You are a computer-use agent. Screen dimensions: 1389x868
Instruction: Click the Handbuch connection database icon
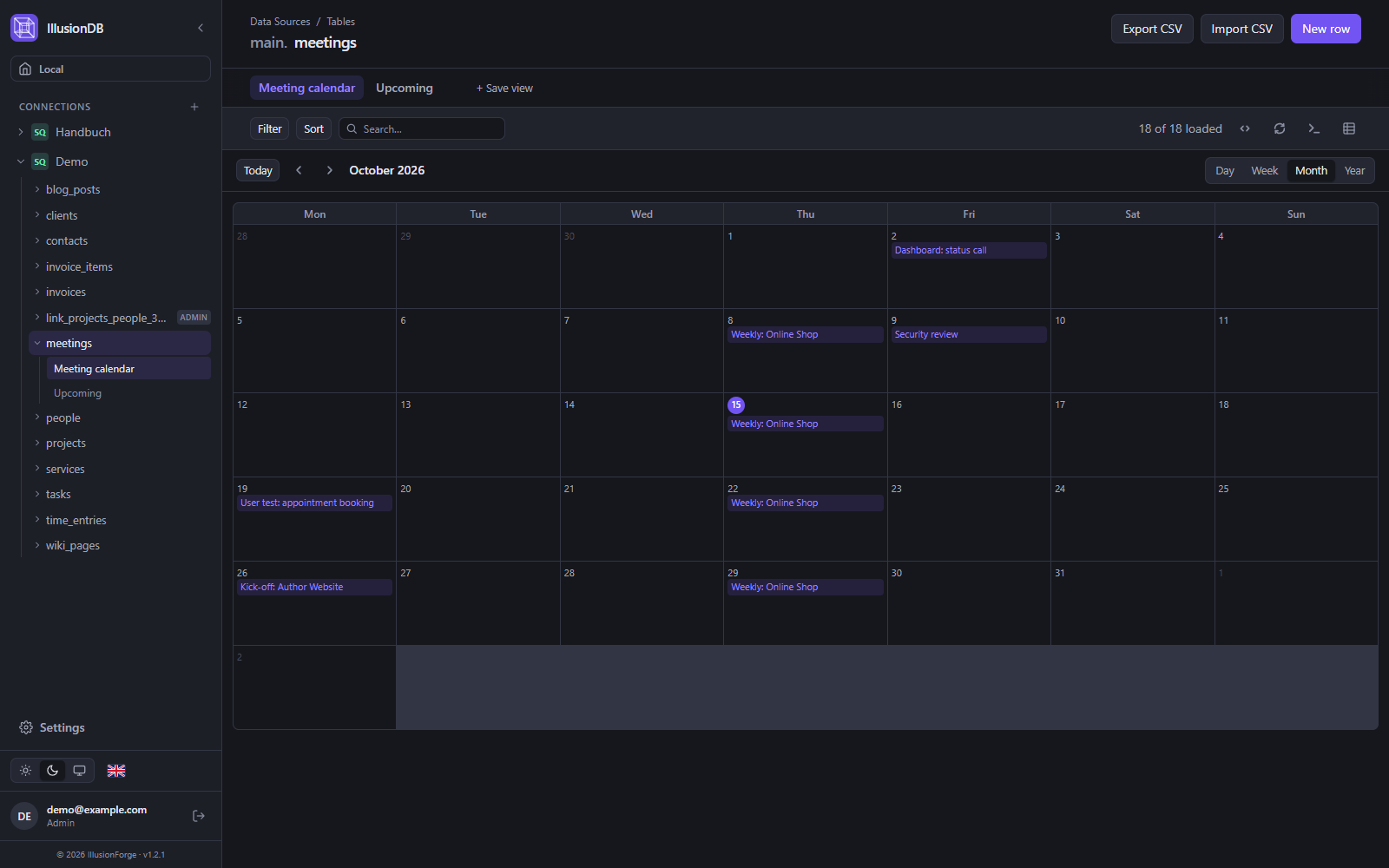[x=40, y=132]
